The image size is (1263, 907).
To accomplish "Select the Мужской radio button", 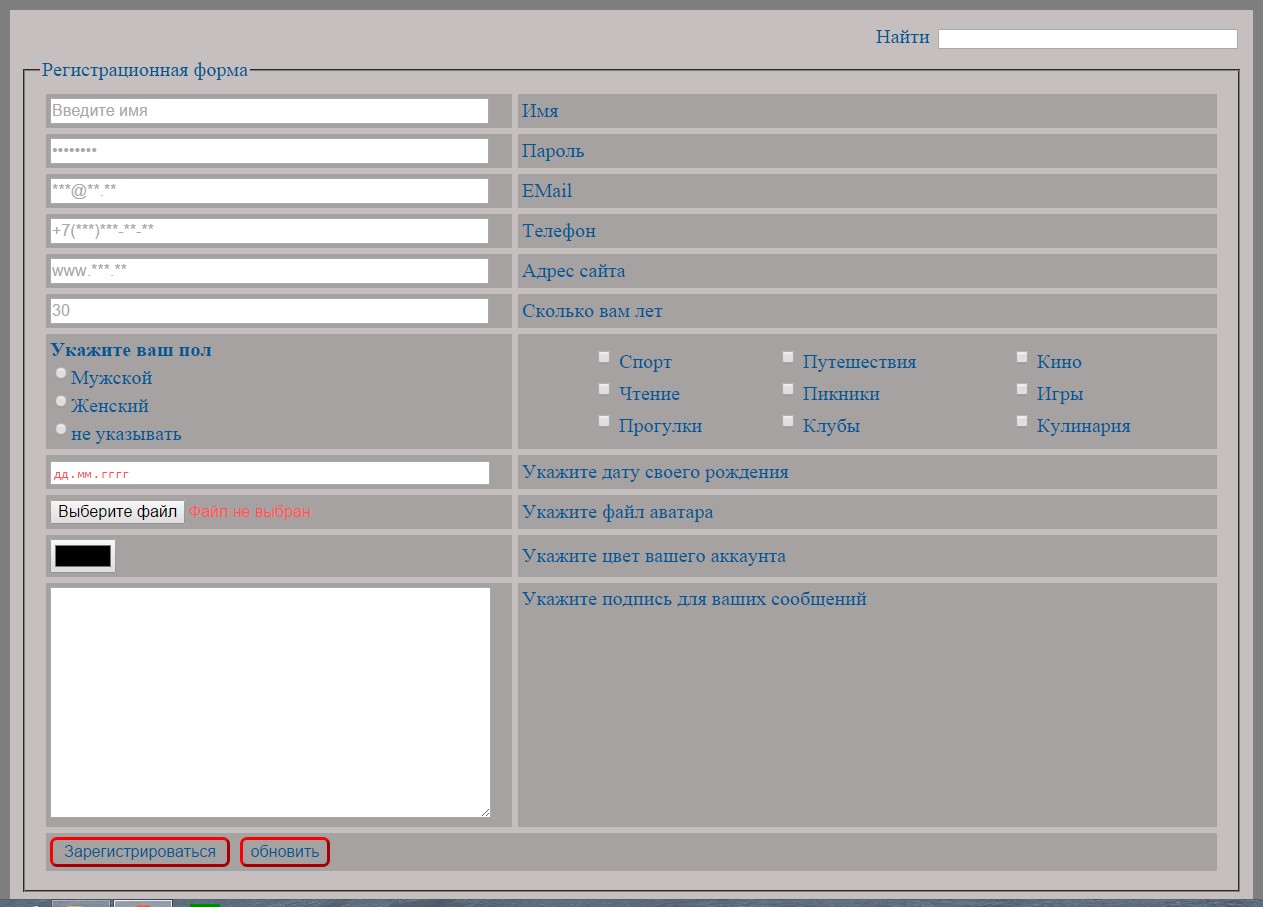I will coord(61,373).
